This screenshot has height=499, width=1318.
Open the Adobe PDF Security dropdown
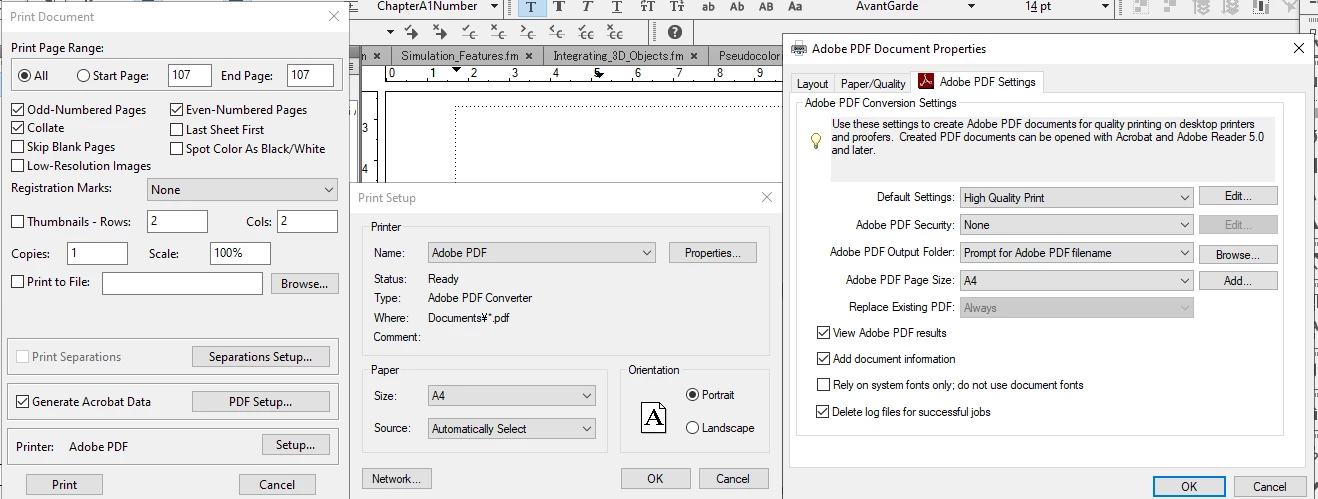1077,225
